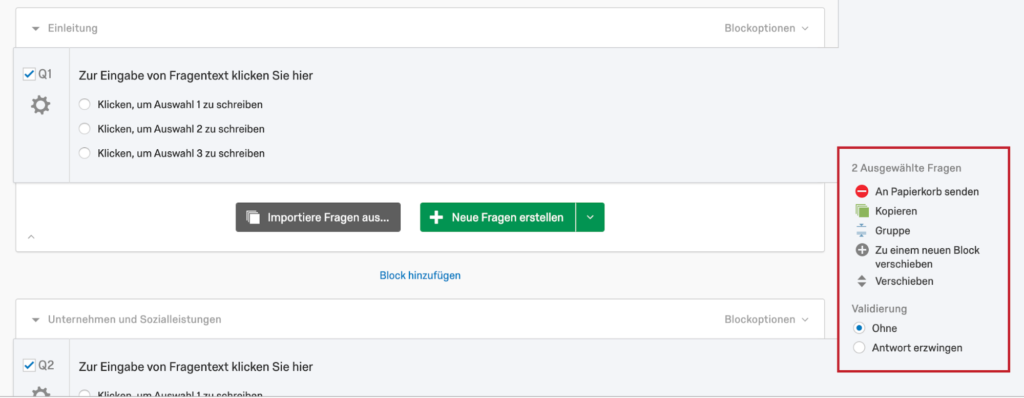Collapse the Unternehmen und Sozialleistungen block
This screenshot has height=398, width=1024.
click(36, 320)
